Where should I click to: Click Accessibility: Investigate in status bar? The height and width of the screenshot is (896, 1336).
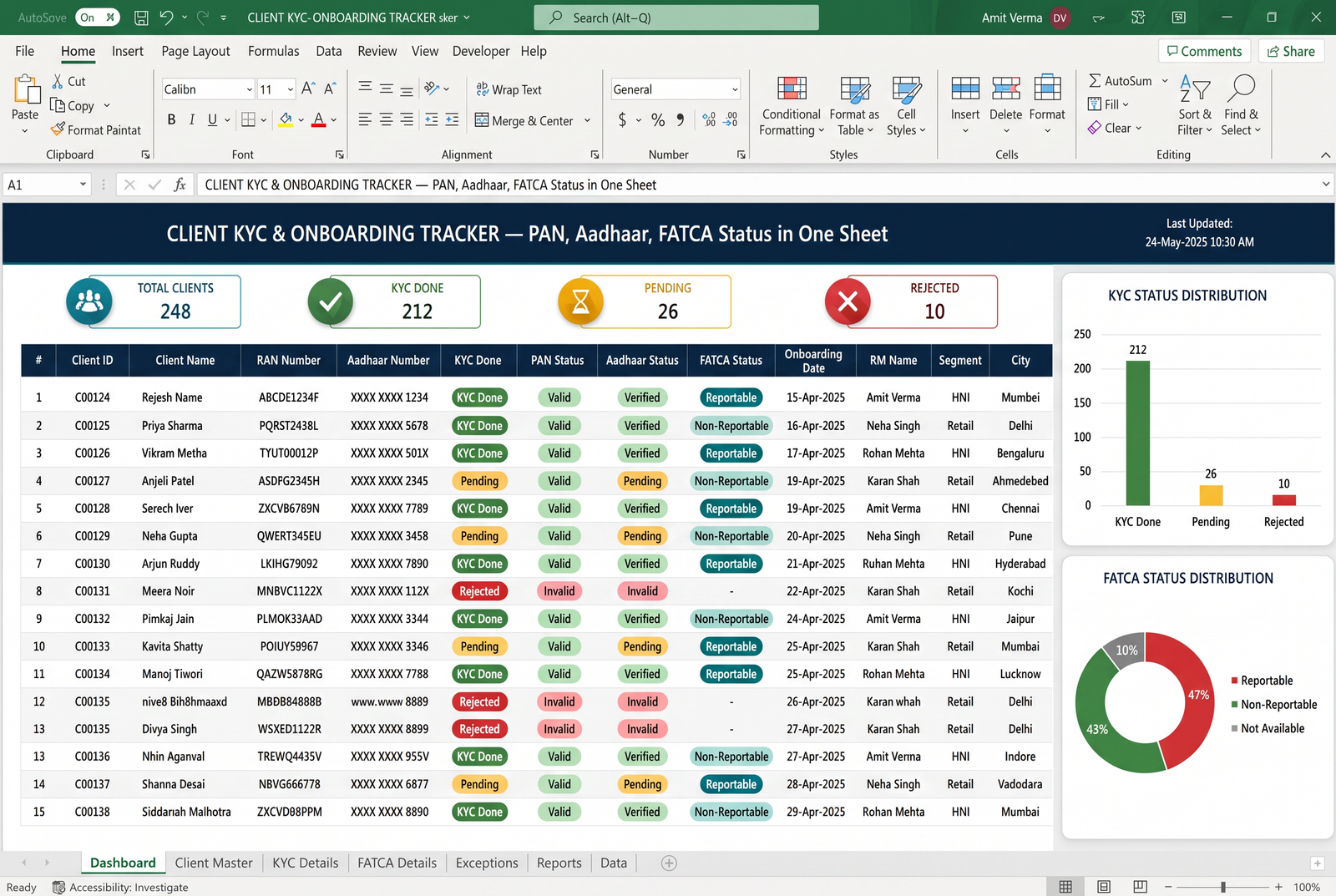[x=120, y=888]
